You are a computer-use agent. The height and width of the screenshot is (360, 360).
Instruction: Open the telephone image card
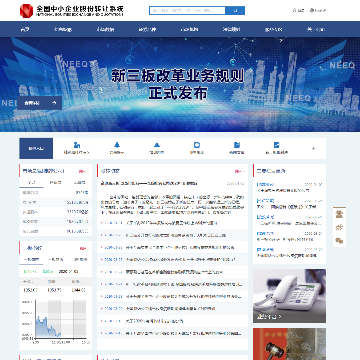[289, 296]
